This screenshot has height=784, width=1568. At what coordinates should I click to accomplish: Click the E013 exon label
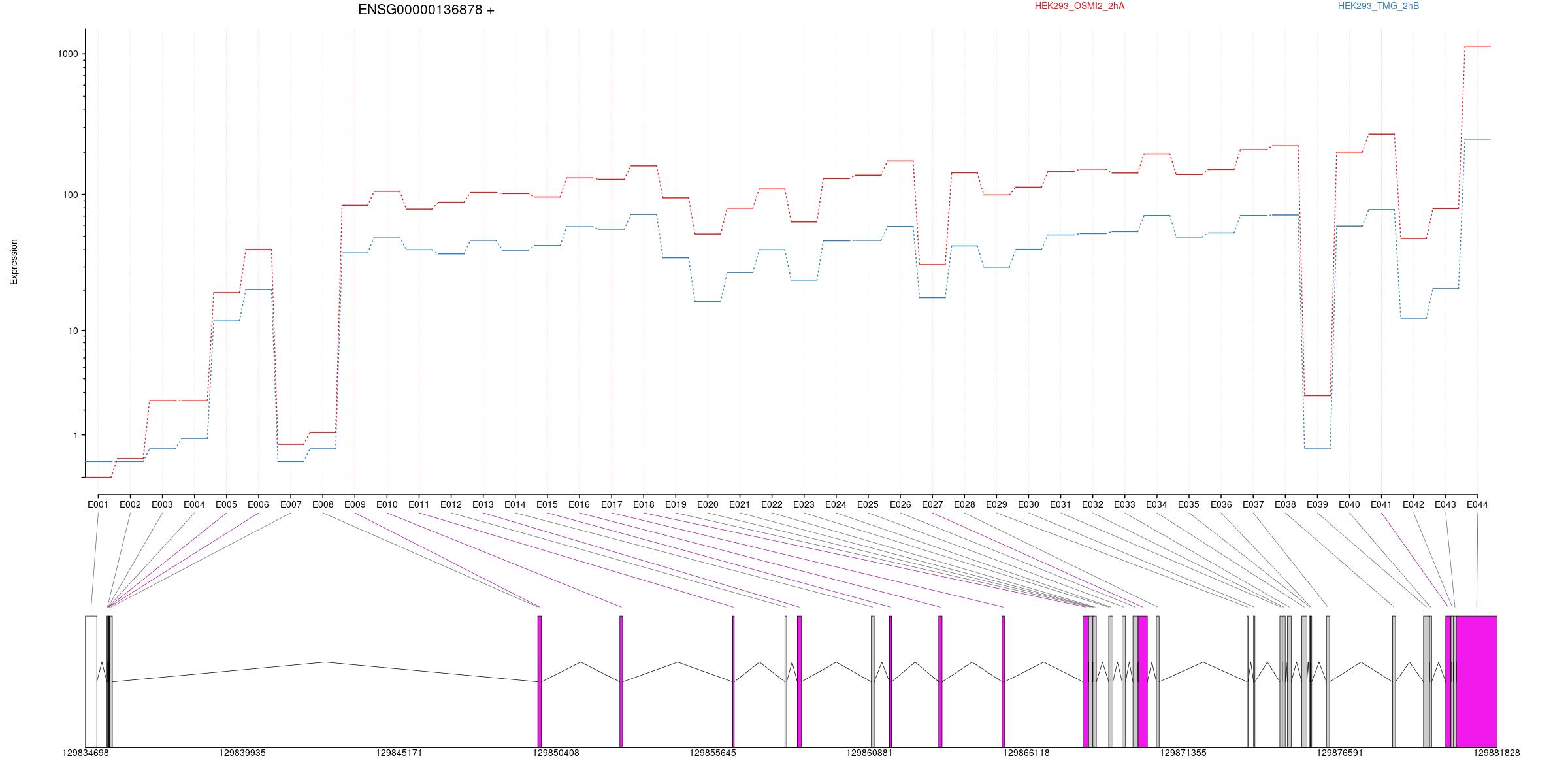[483, 504]
